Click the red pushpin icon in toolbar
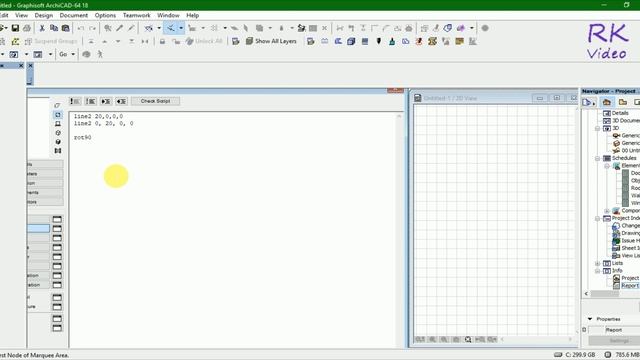This screenshot has height=360, width=640. tap(419, 41)
